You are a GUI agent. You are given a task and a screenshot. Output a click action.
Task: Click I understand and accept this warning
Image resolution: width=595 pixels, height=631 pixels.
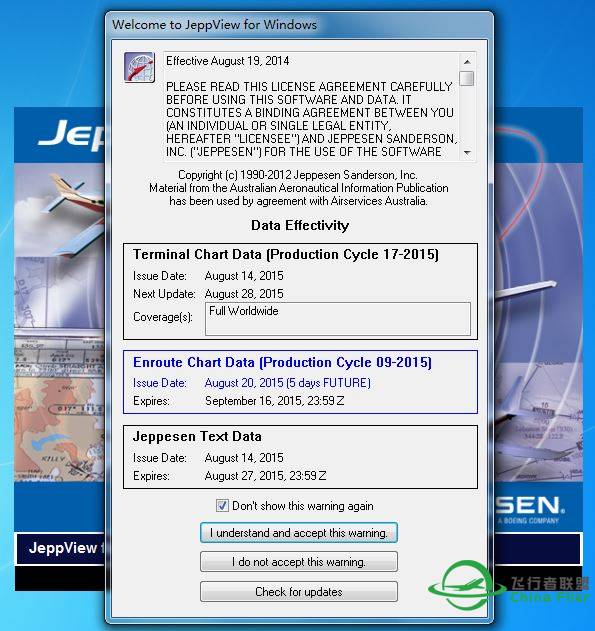pos(299,533)
